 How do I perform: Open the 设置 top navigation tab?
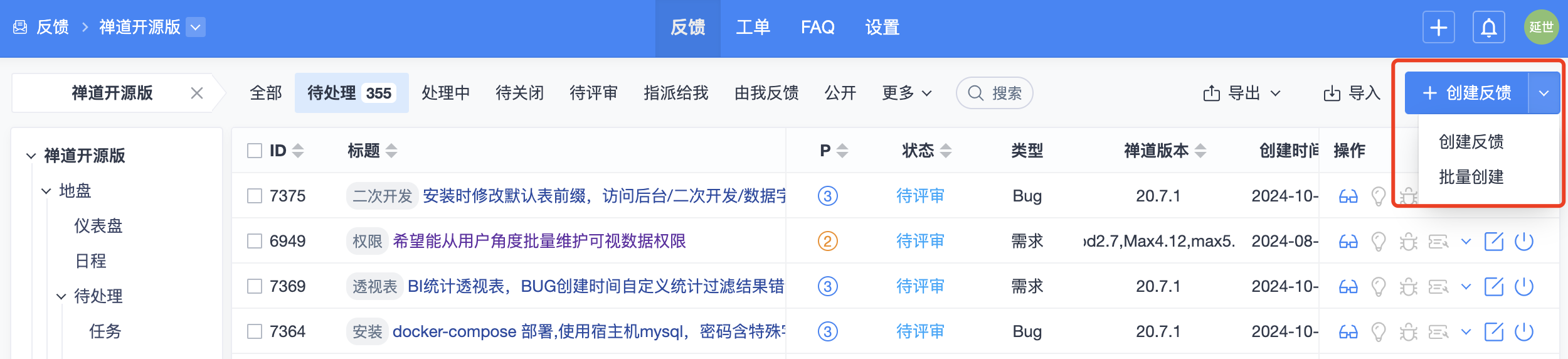[x=882, y=28]
